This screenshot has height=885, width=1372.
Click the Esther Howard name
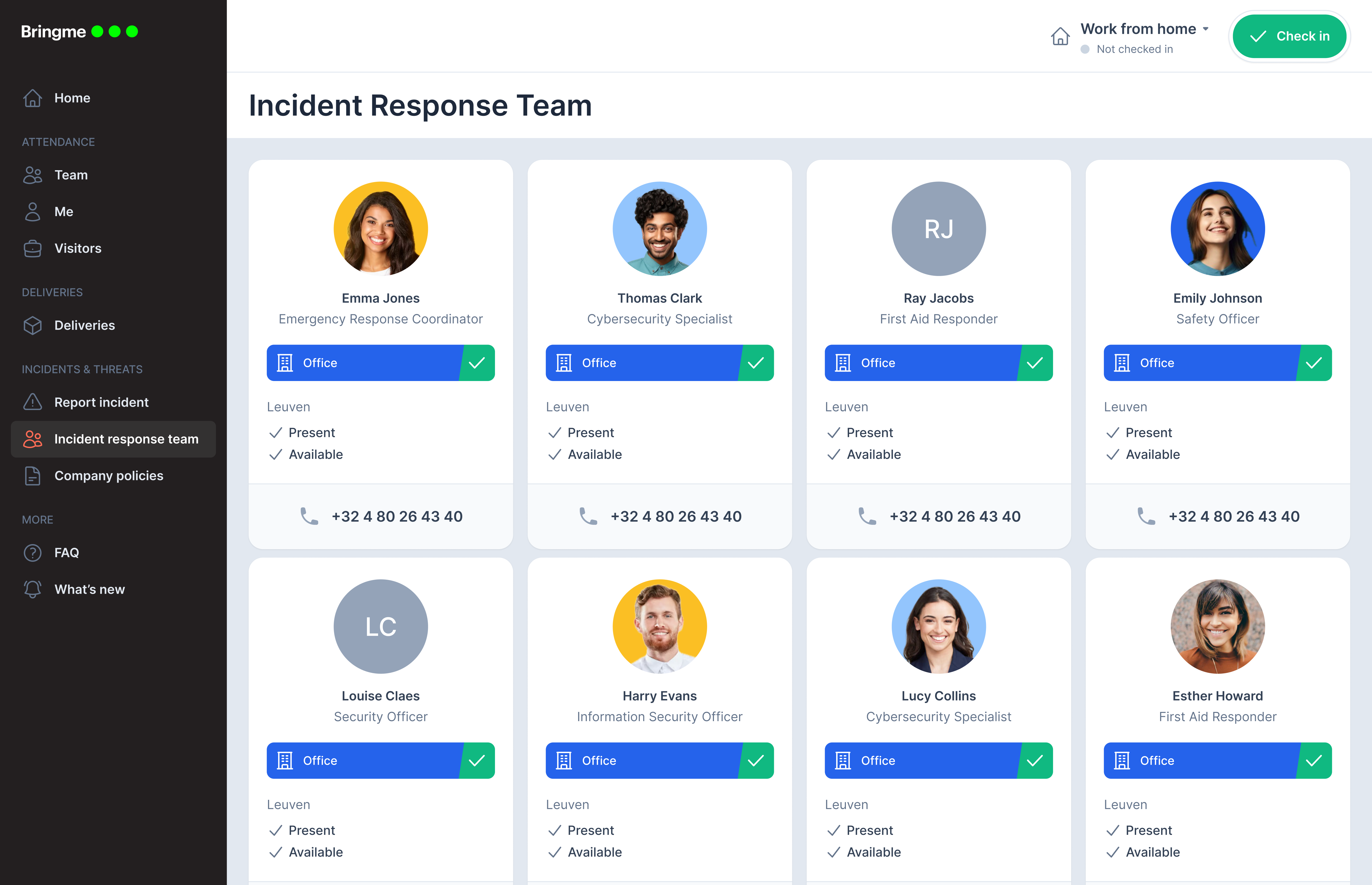(x=1218, y=696)
